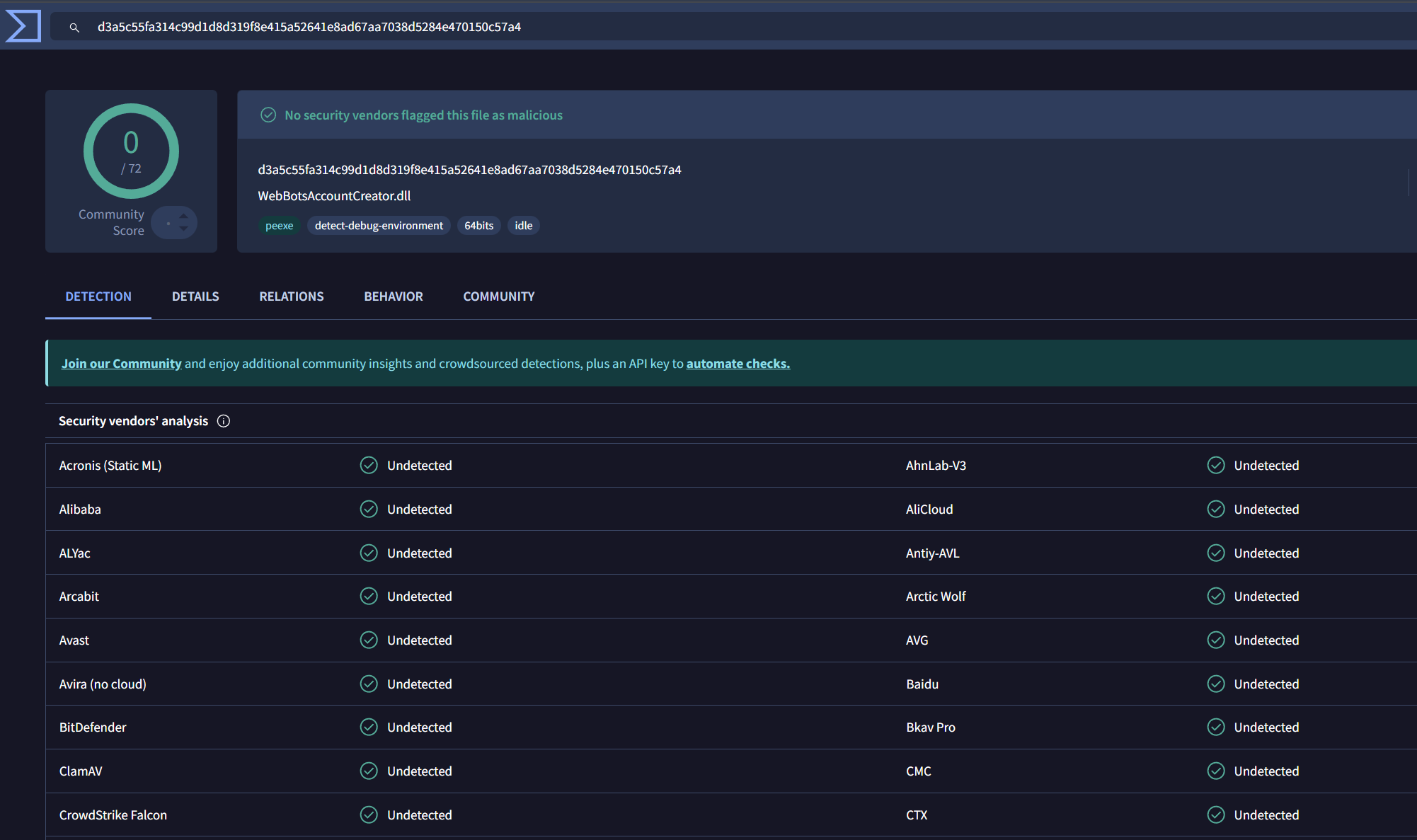Upvote the community score with the up arrow

[x=184, y=216]
